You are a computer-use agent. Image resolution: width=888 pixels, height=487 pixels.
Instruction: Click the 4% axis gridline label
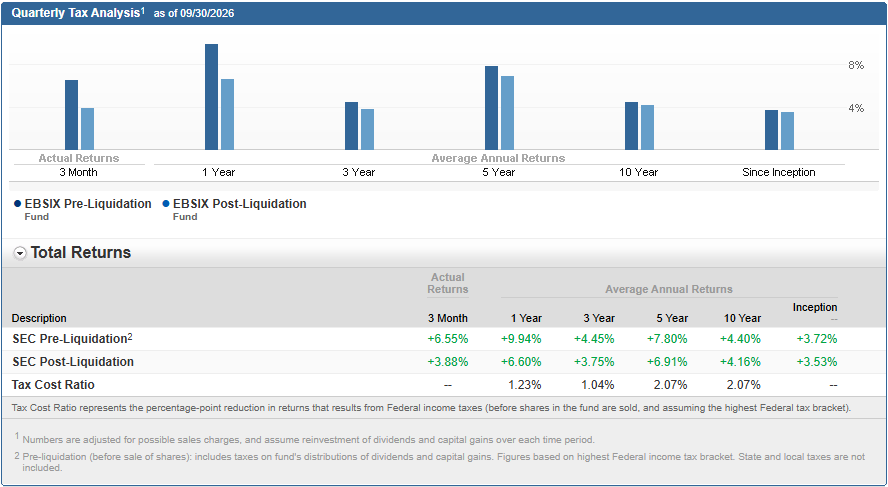pos(856,108)
